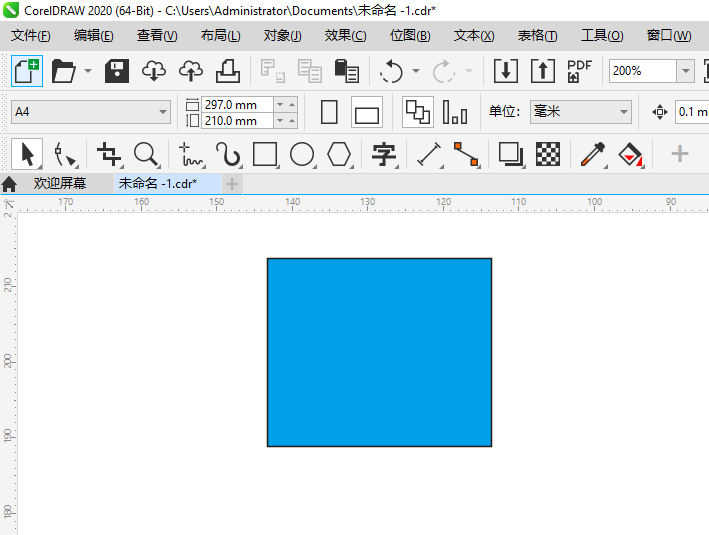Select the Crop tool
This screenshot has height=535, width=709.
108,154
